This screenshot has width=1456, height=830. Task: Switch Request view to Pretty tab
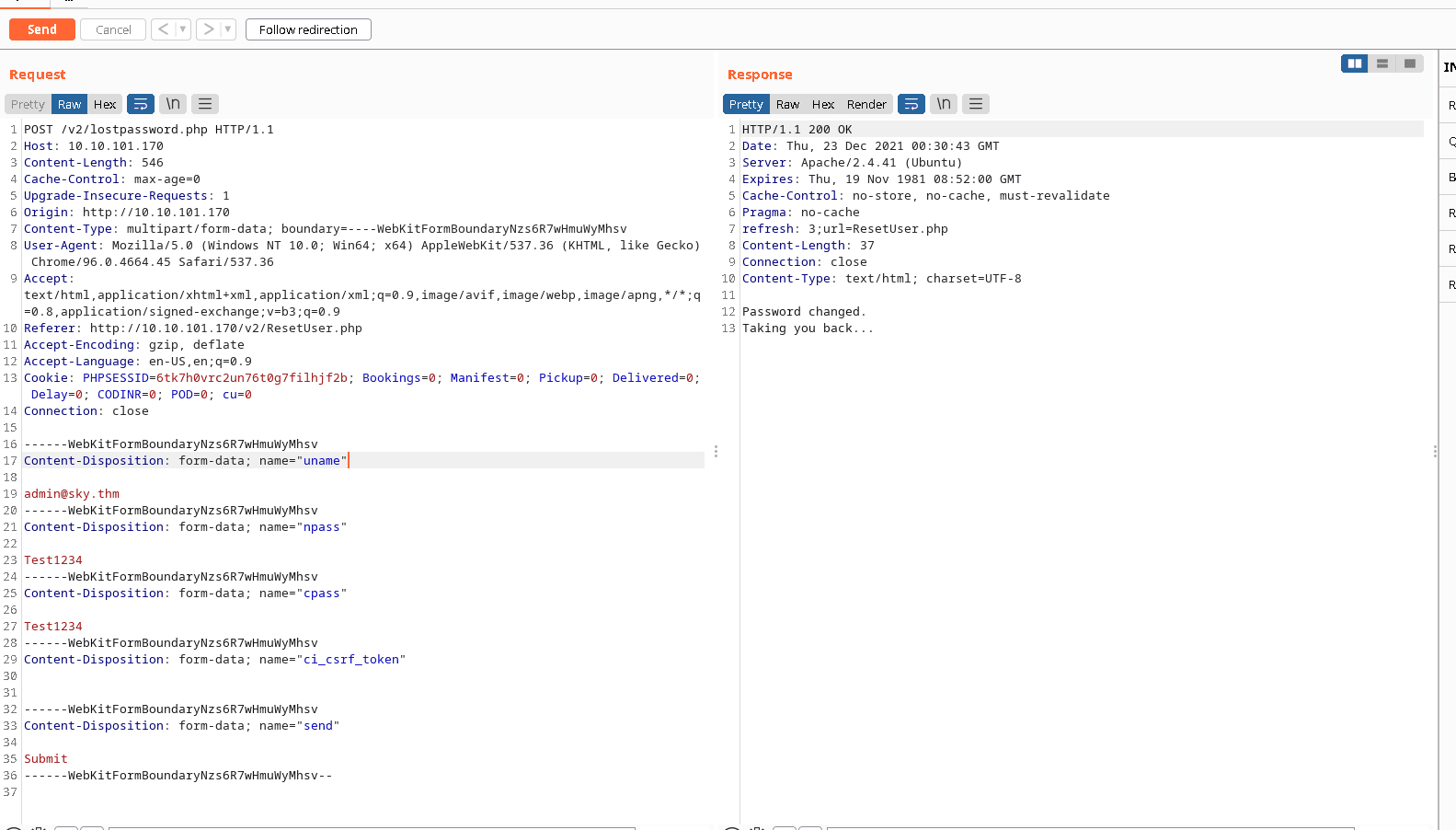coord(28,104)
